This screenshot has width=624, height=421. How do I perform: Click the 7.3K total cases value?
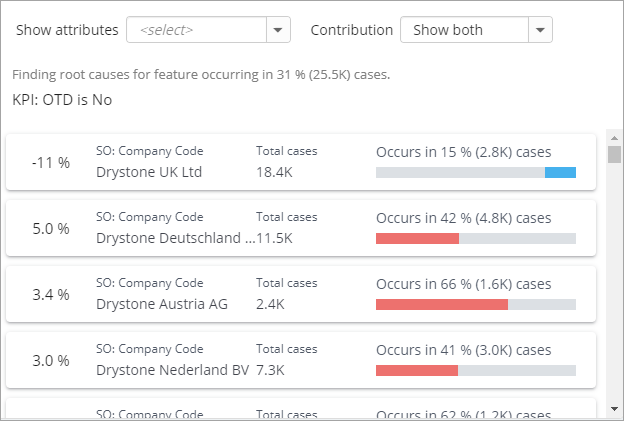(x=270, y=370)
